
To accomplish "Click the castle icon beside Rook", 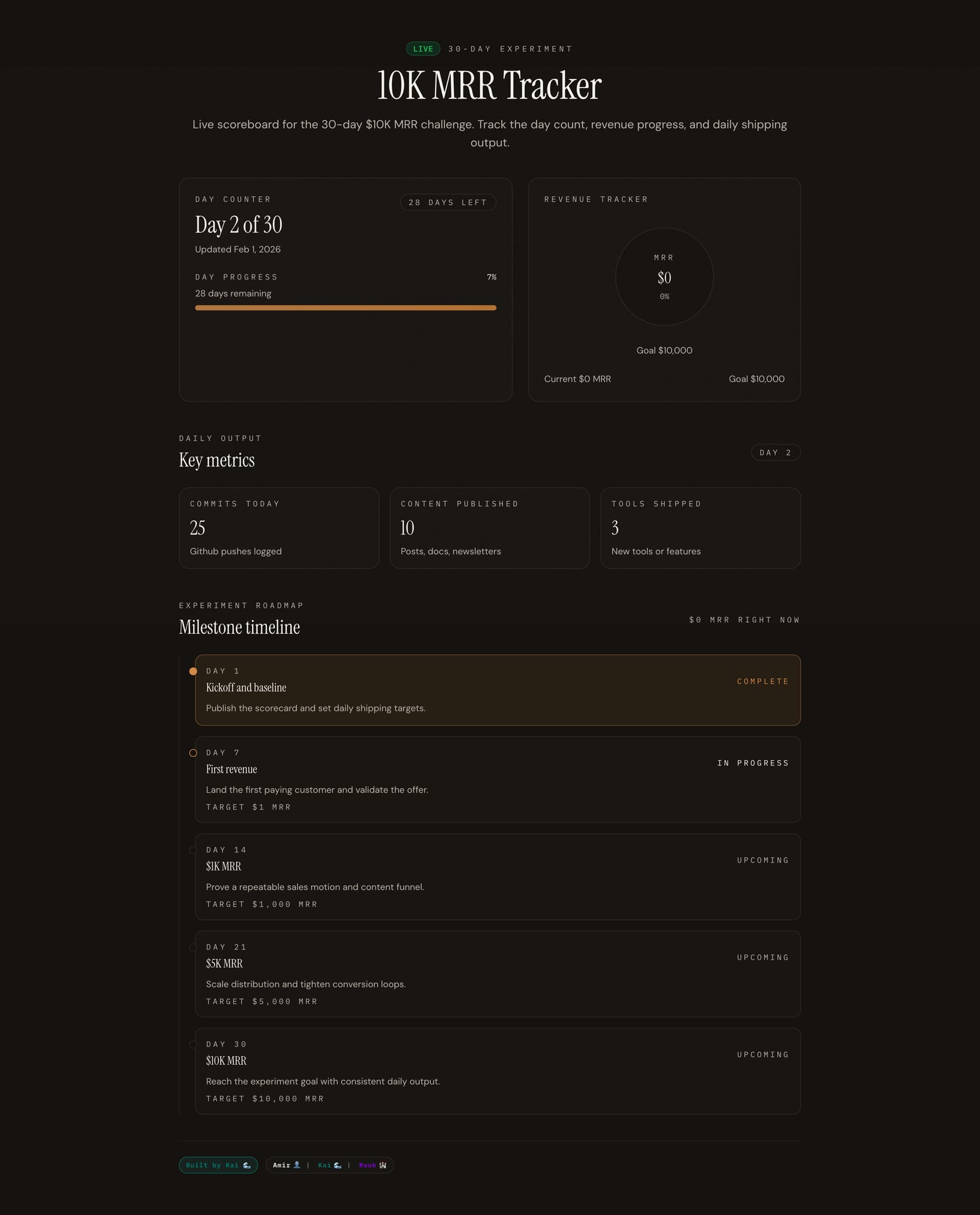I will pyautogui.click(x=383, y=1165).
